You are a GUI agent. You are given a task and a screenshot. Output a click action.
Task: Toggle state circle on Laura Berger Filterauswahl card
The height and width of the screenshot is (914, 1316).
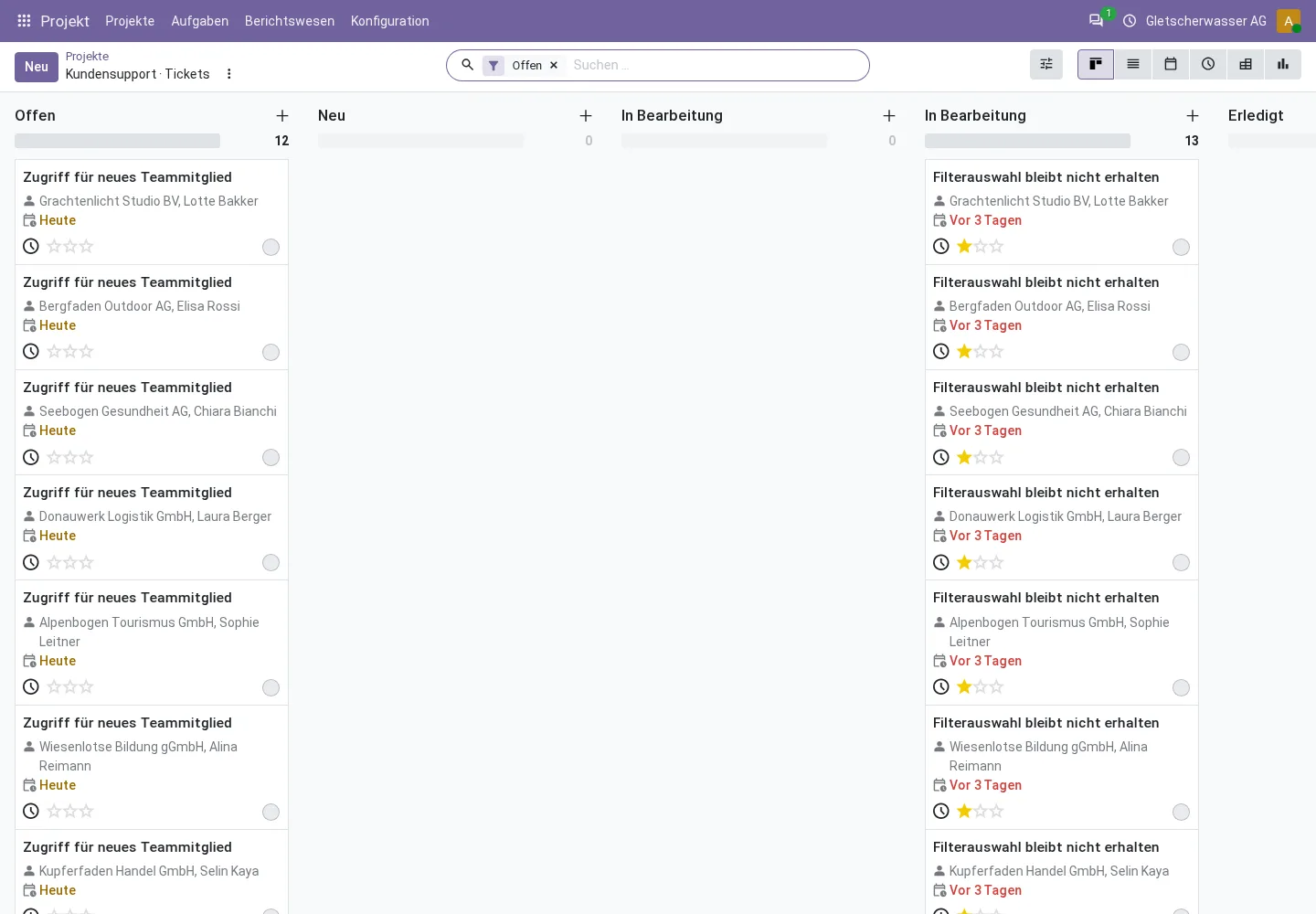1181,562
